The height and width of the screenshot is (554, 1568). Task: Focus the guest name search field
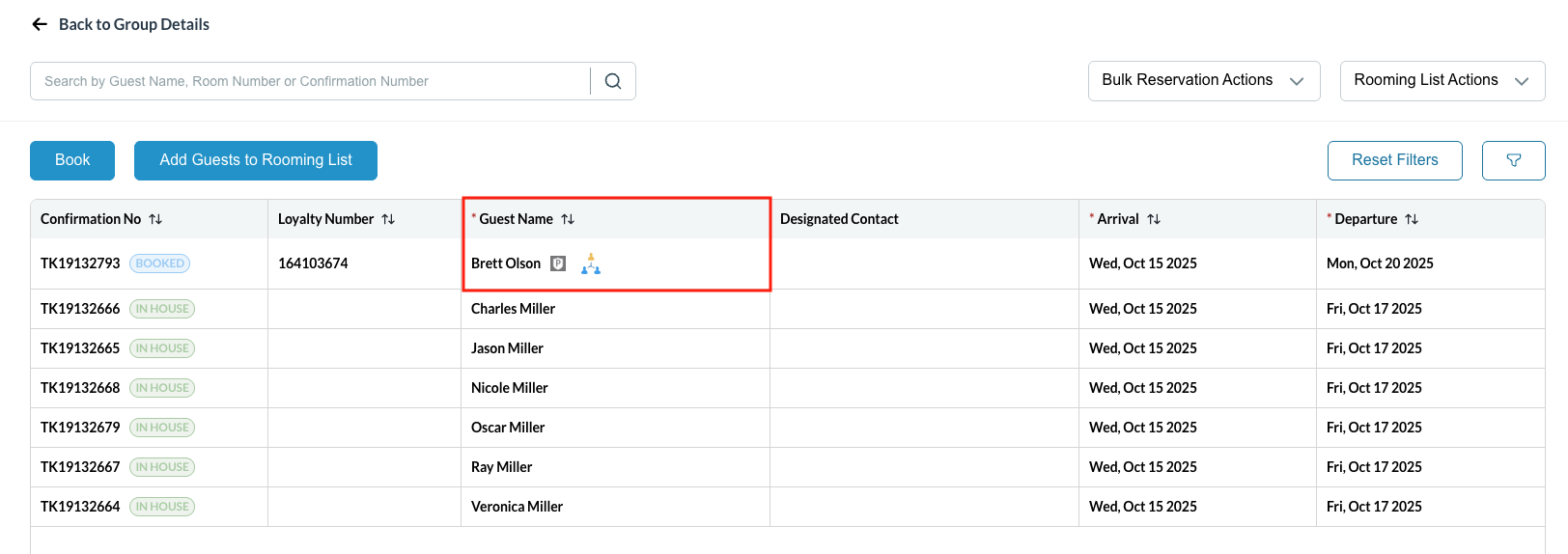(309, 81)
